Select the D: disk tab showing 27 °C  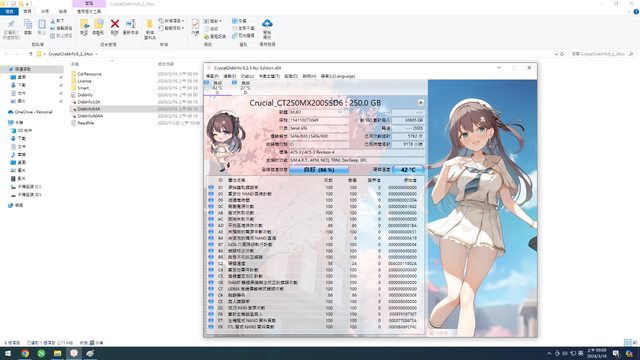245,87
